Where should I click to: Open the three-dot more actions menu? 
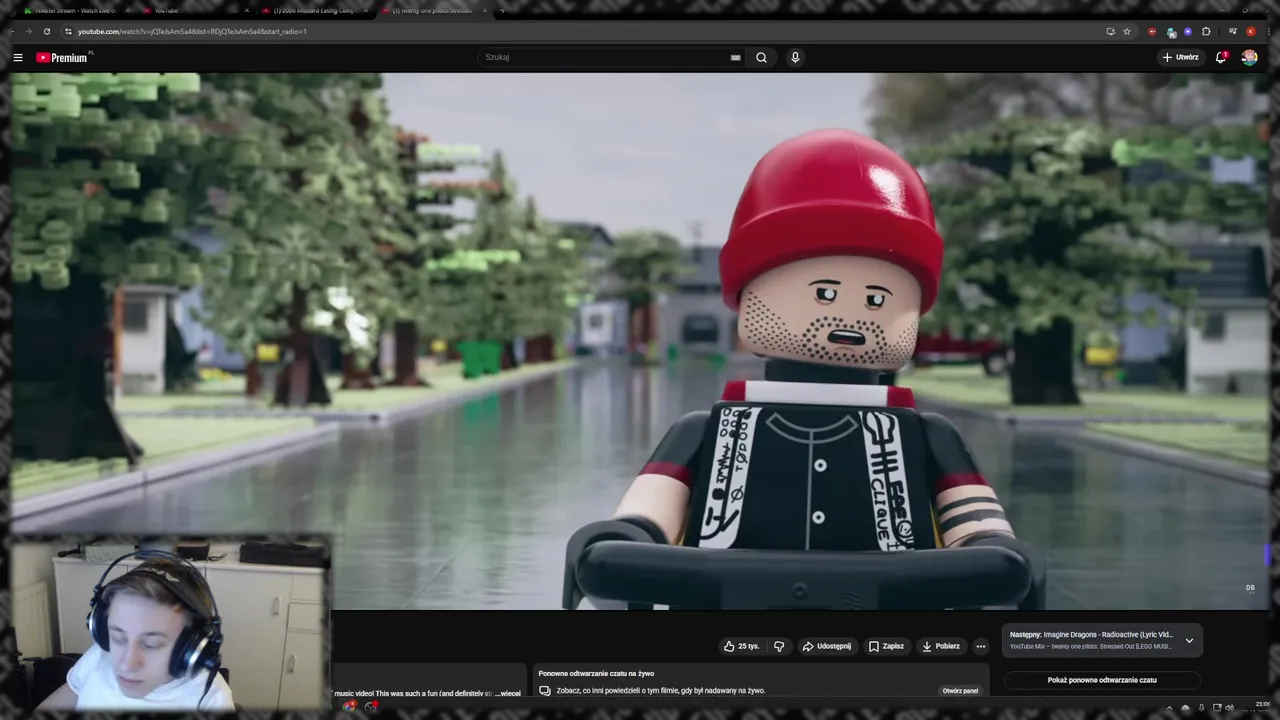981,646
